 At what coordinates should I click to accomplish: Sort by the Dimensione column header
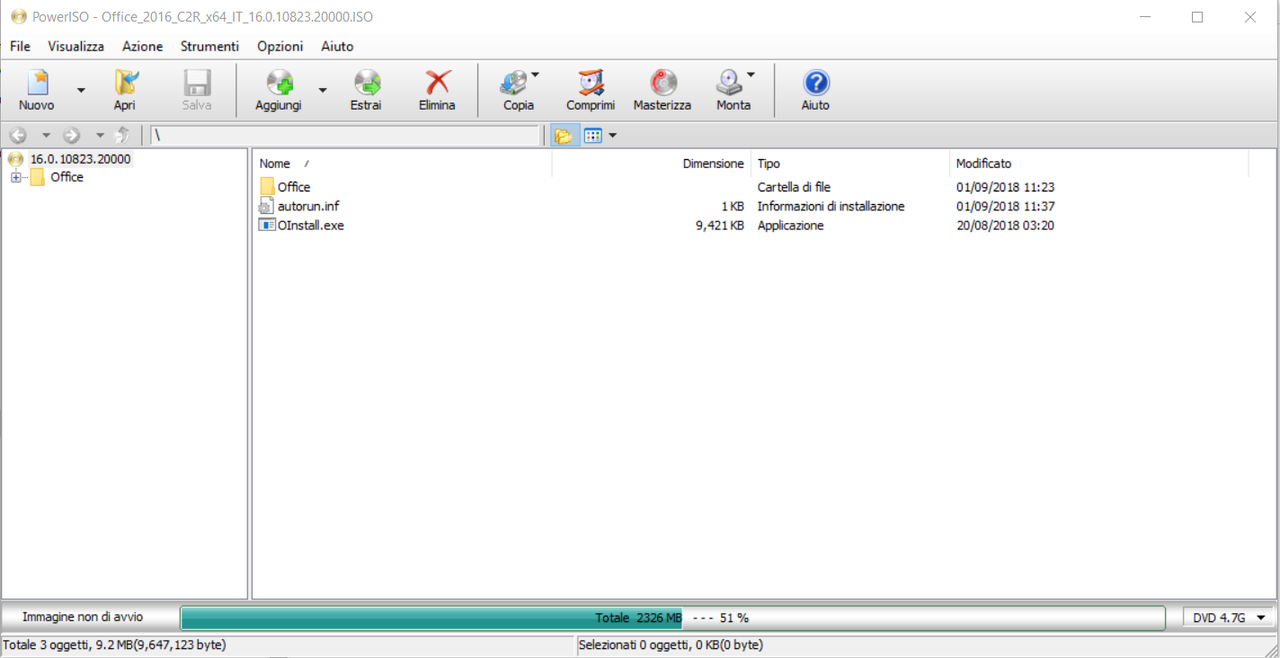pyautogui.click(x=651, y=163)
